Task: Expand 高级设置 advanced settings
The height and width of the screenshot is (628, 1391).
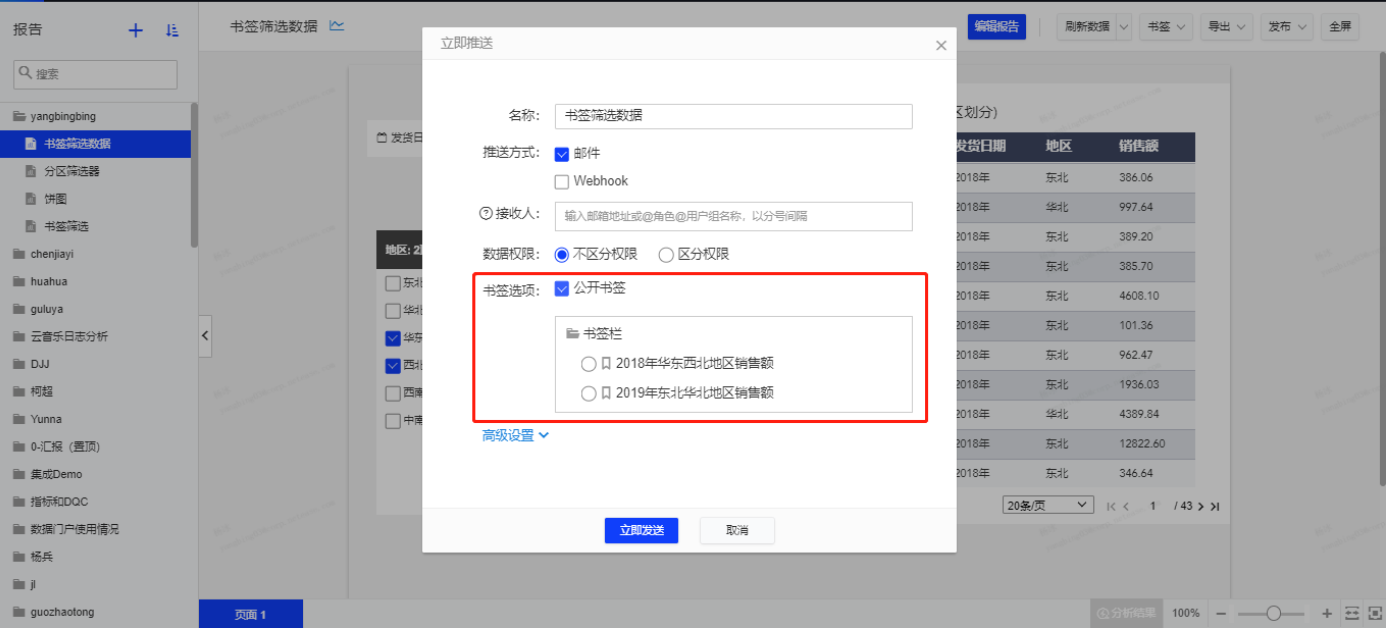Action: 515,435
